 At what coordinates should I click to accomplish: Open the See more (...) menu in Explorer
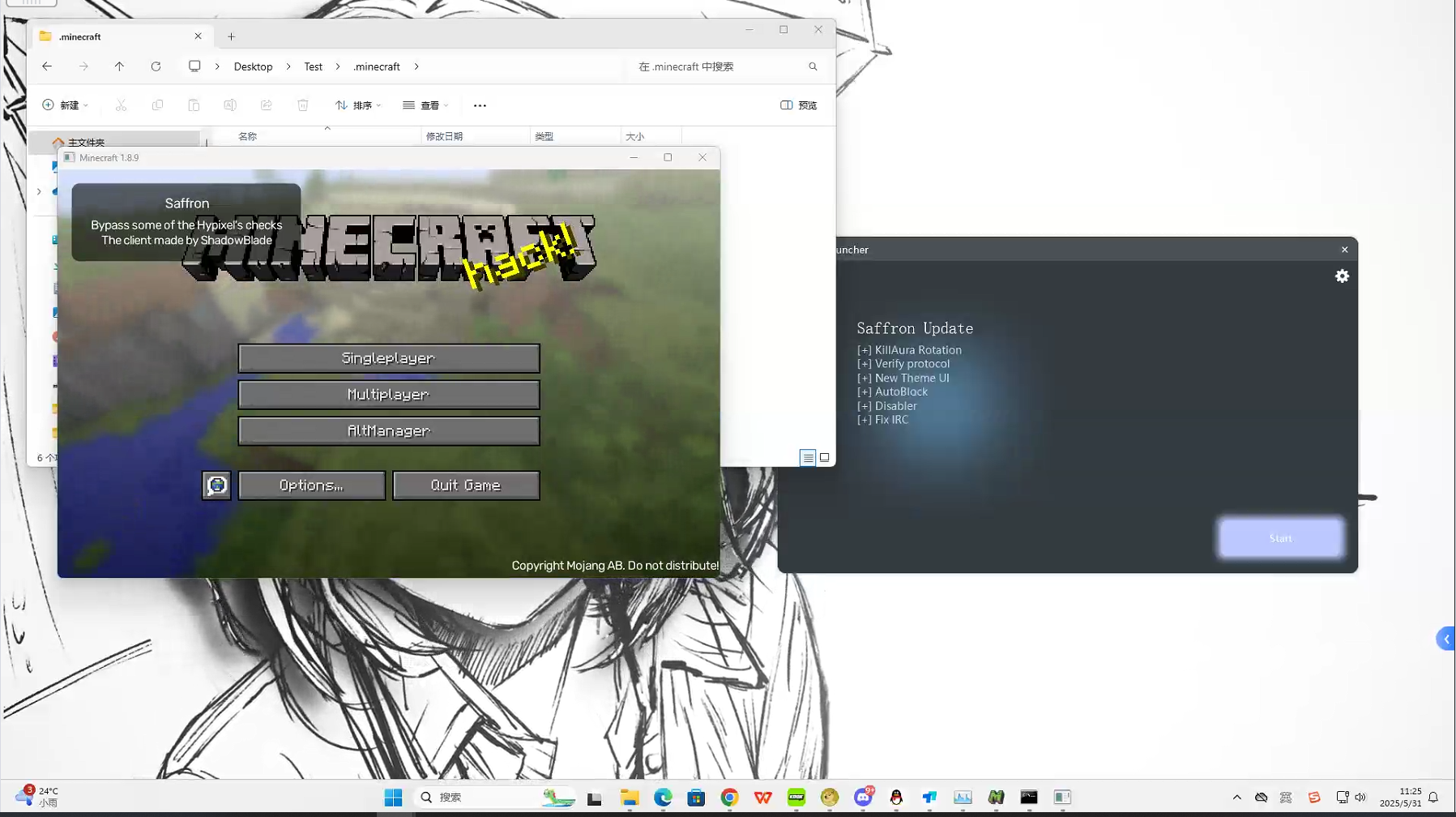pyautogui.click(x=480, y=105)
